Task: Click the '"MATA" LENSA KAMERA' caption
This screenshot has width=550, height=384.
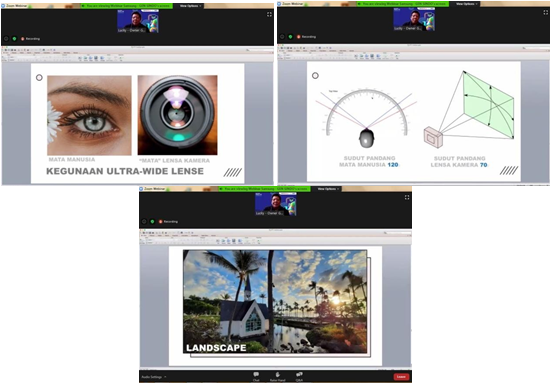Action: [x=174, y=161]
